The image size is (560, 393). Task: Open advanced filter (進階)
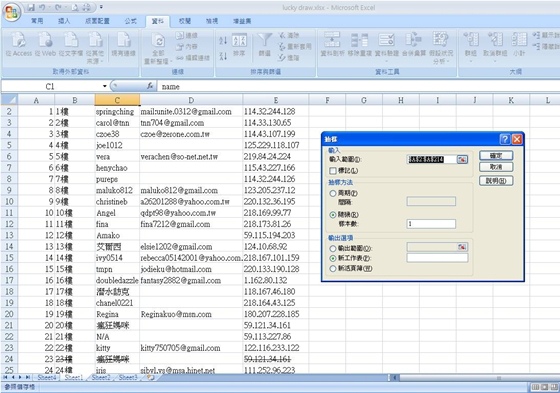pyautogui.click(x=289, y=58)
